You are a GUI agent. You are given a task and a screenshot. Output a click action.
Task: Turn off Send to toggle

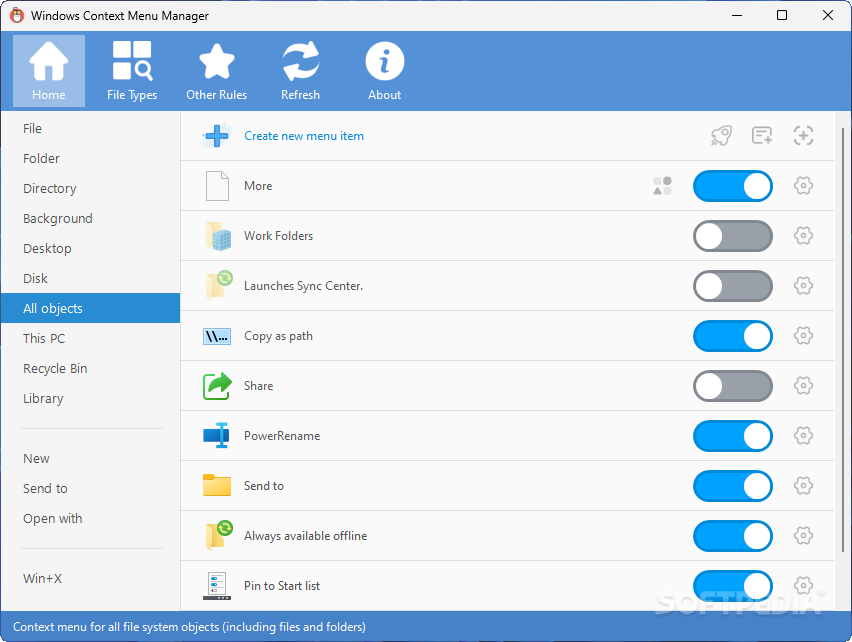pyautogui.click(x=732, y=486)
